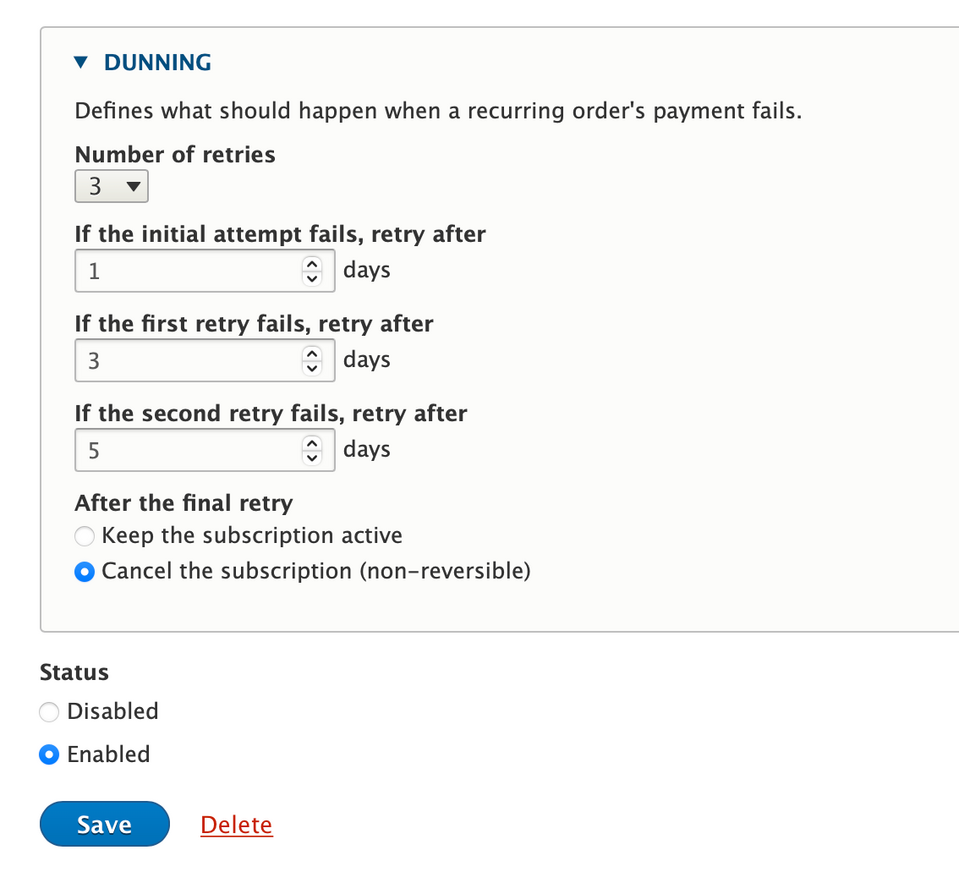Increase first retry days value

click(312, 354)
